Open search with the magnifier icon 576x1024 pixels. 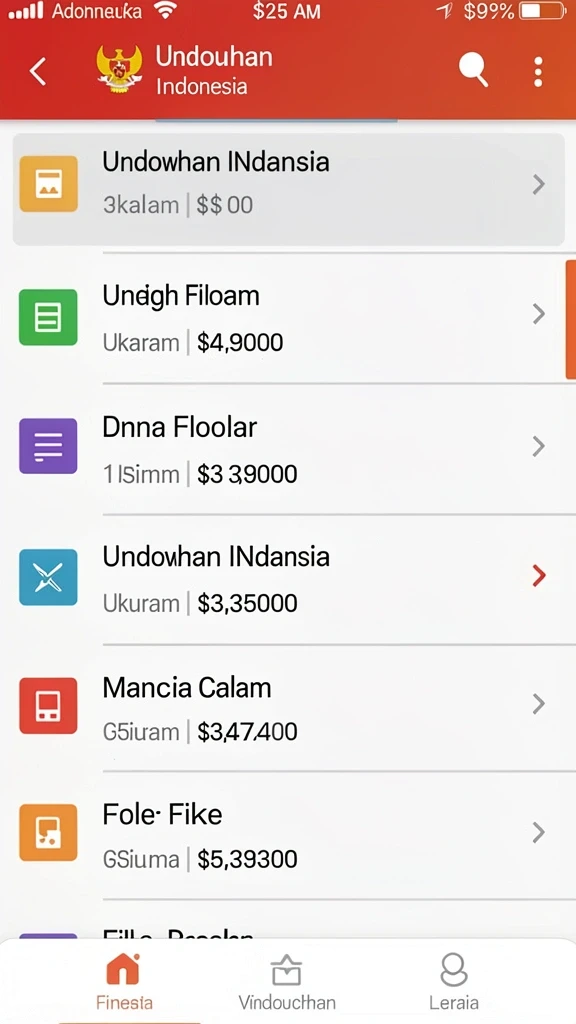473,71
